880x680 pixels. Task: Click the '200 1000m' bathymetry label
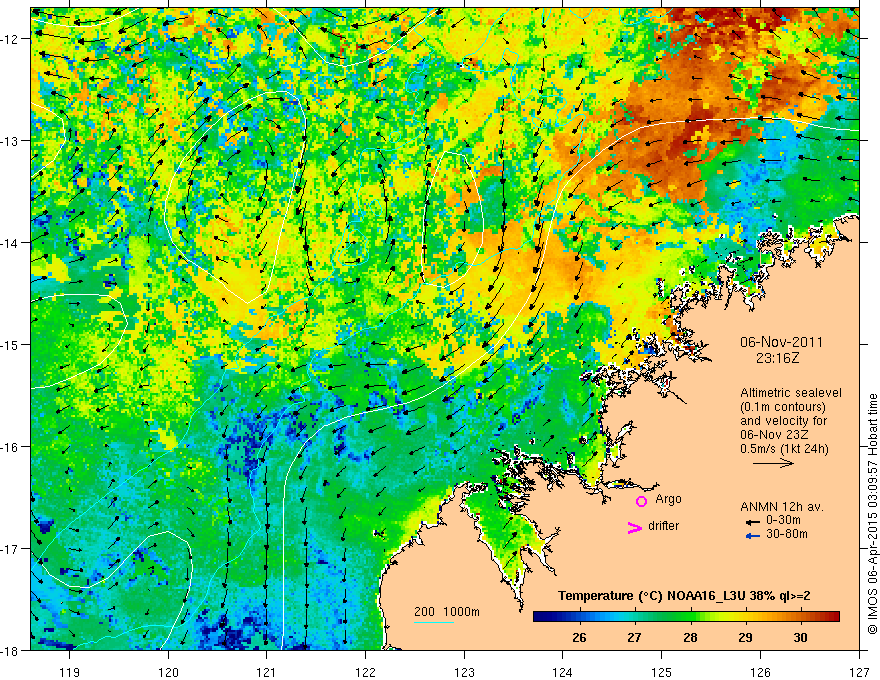[447, 612]
